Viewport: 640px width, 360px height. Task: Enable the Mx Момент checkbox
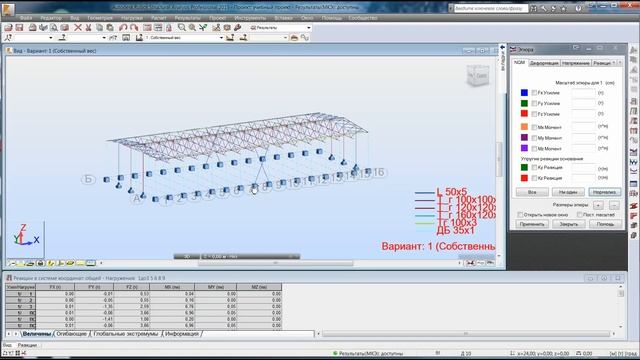tap(534, 127)
